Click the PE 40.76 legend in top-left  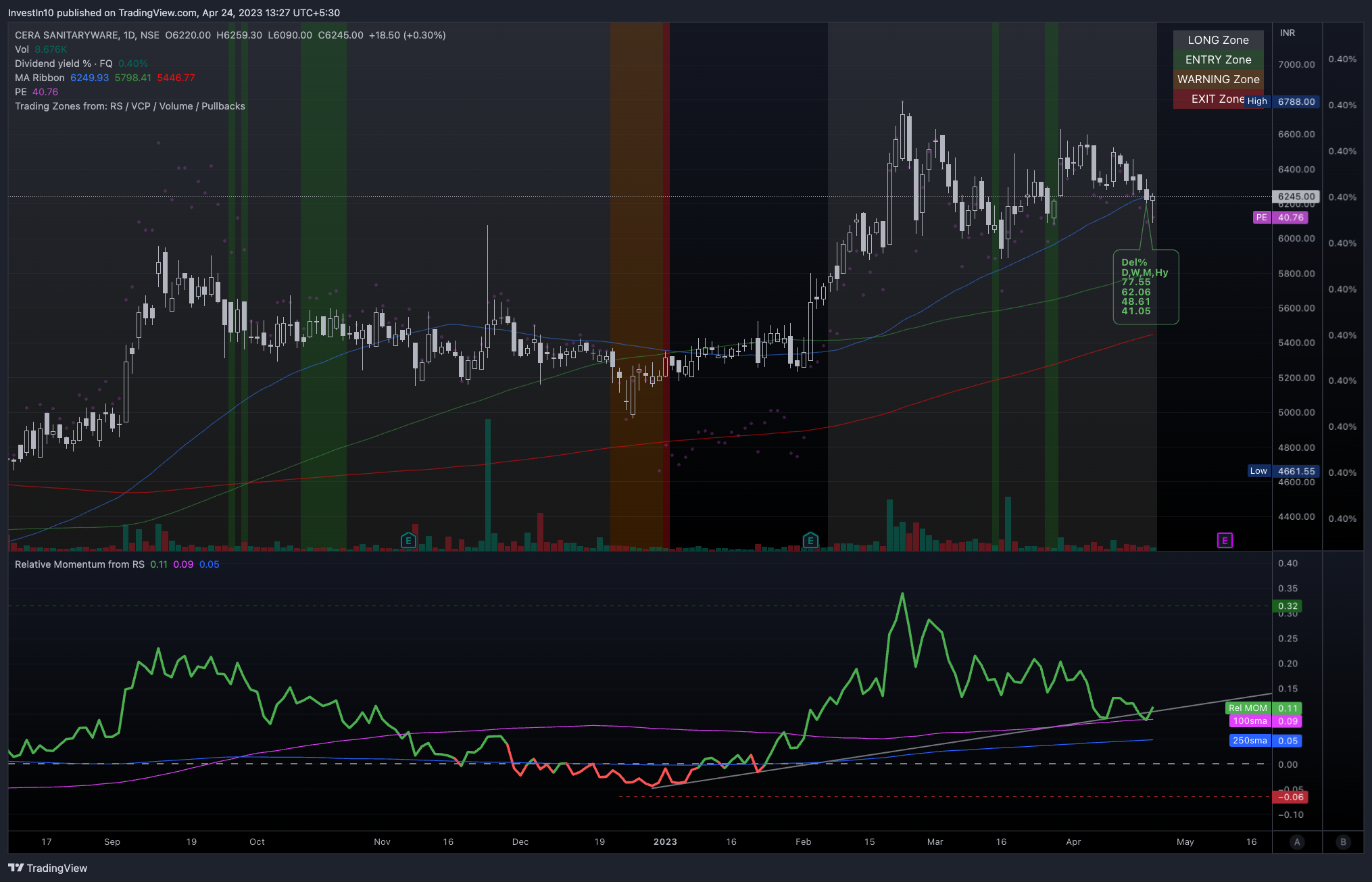[x=36, y=92]
